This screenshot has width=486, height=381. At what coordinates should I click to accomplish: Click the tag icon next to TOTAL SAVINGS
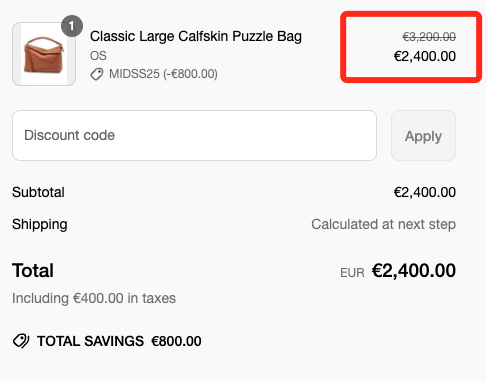[21, 341]
